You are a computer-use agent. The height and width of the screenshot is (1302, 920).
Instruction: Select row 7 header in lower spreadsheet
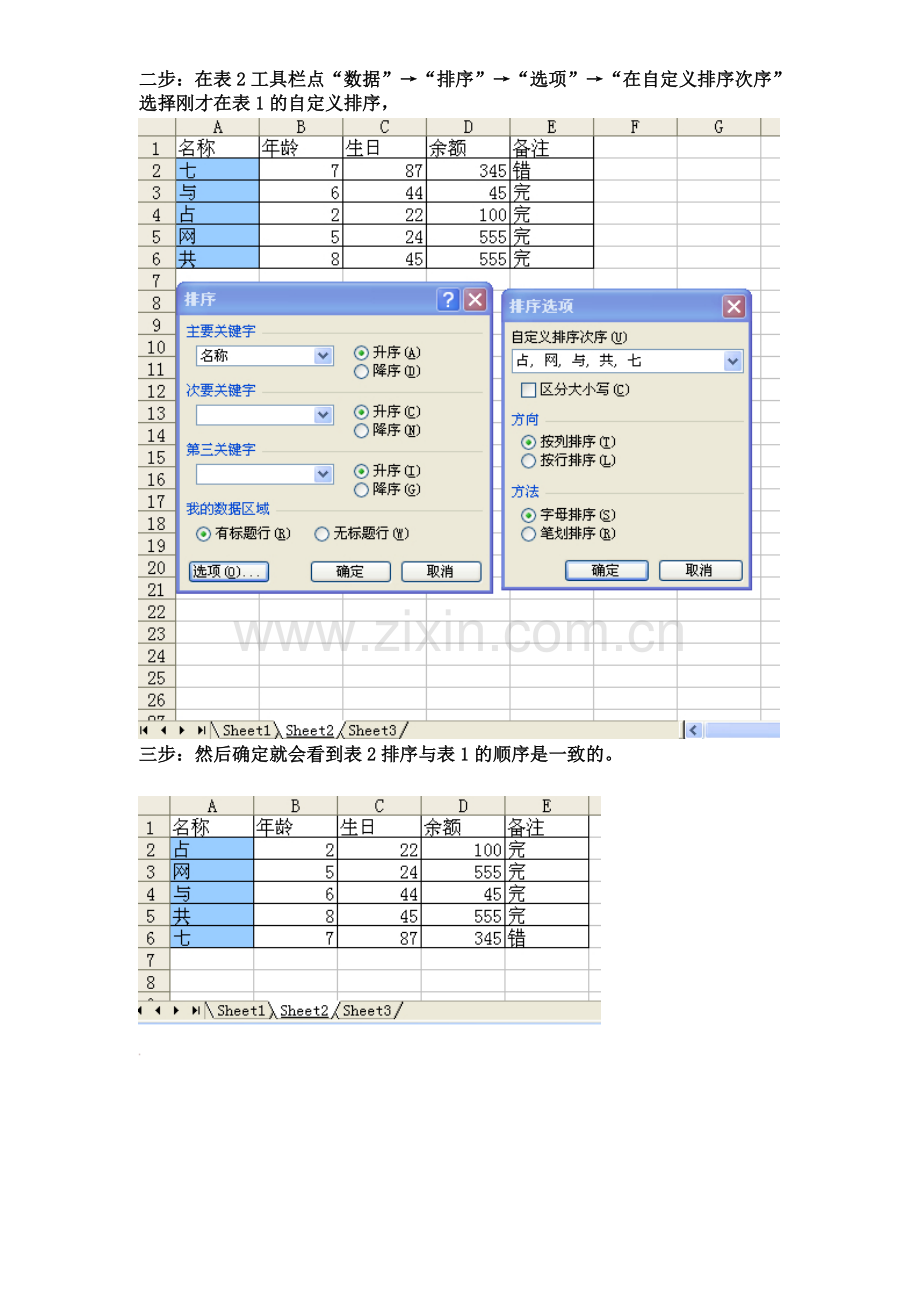152,960
